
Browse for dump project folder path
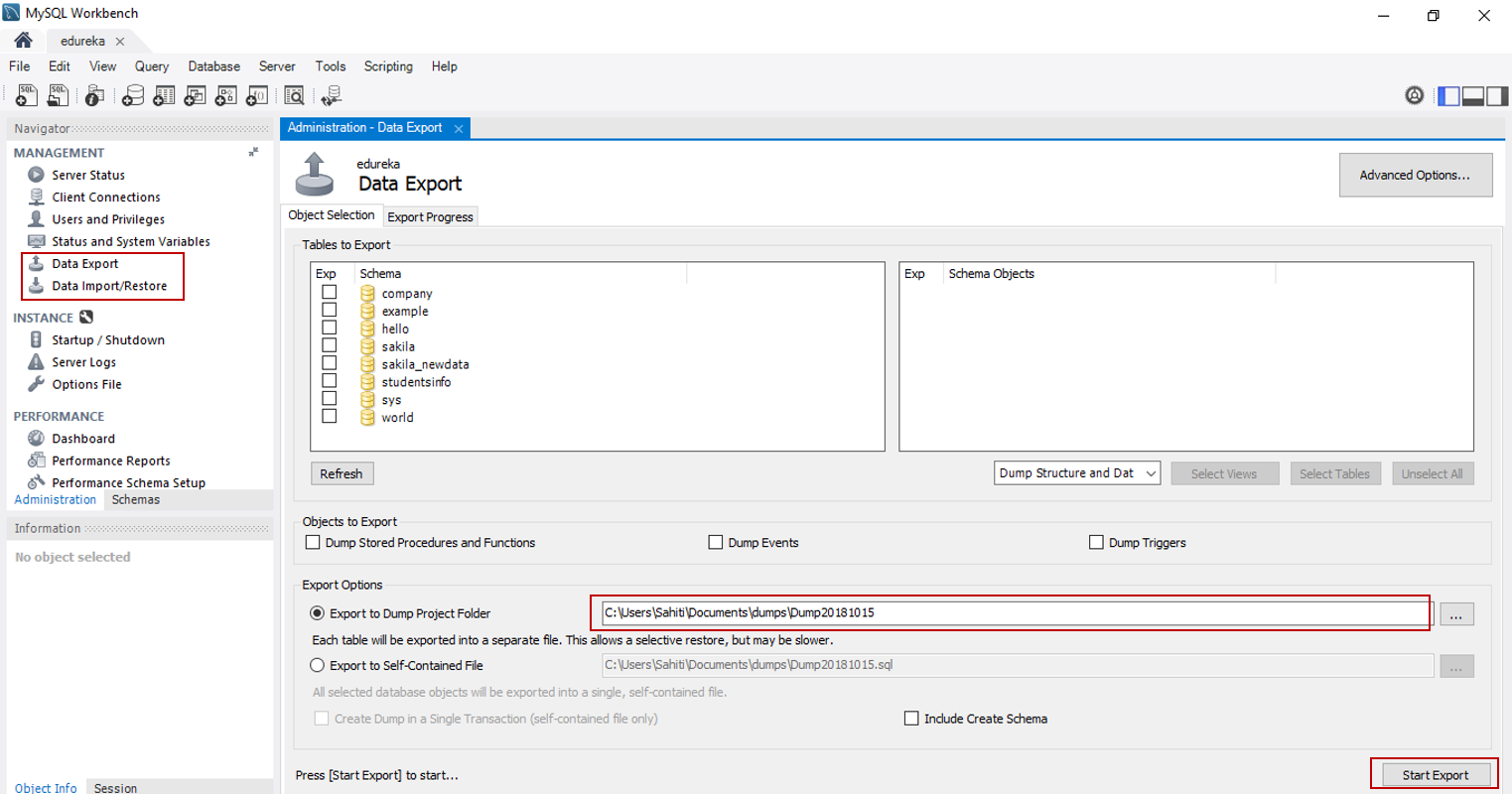(x=1455, y=614)
